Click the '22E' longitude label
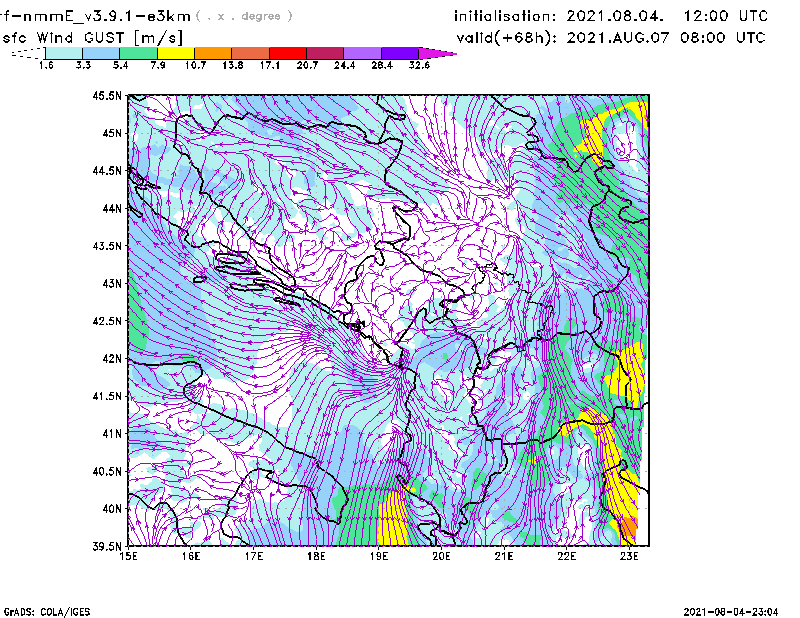The width and height of the screenshot is (800, 618). pos(566,556)
